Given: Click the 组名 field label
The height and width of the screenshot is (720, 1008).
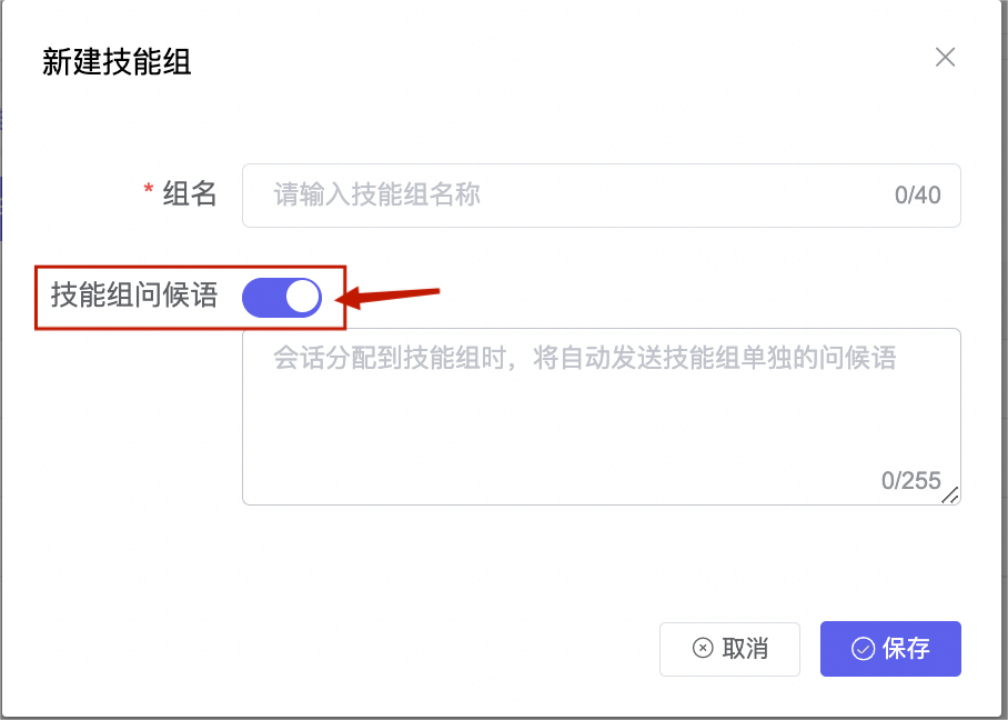Looking at the screenshot, I should (x=190, y=194).
